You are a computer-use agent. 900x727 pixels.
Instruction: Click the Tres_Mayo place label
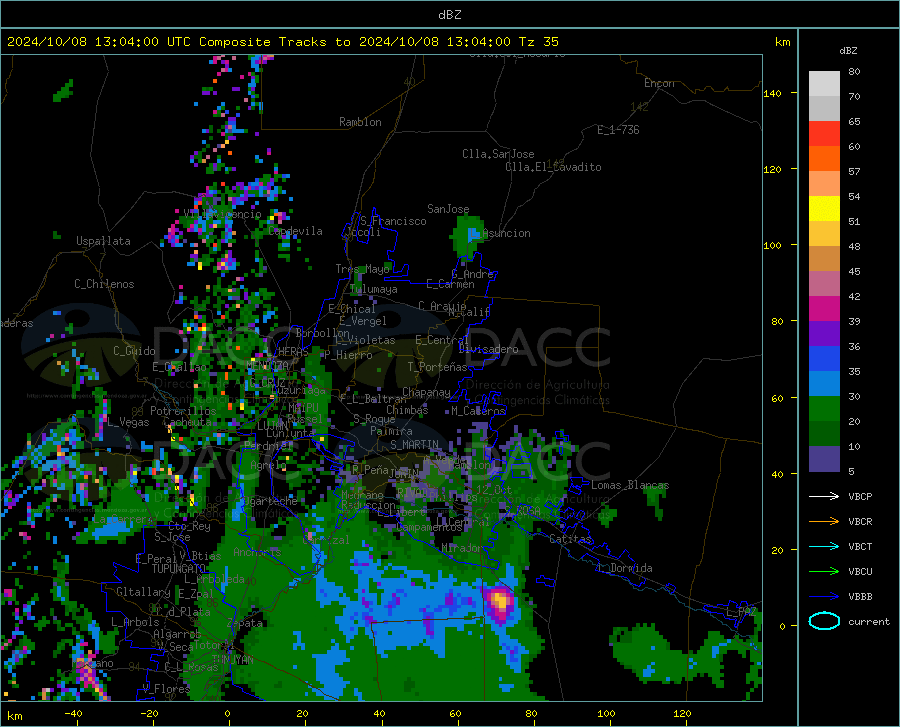click(362, 269)
